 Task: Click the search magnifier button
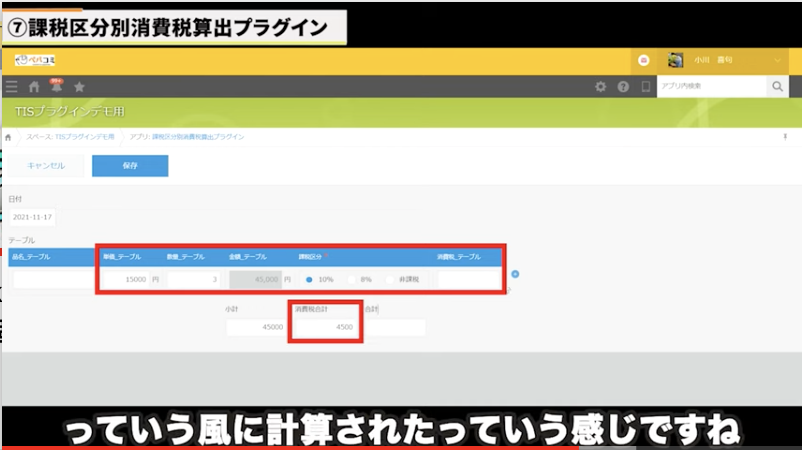[777, 87]
